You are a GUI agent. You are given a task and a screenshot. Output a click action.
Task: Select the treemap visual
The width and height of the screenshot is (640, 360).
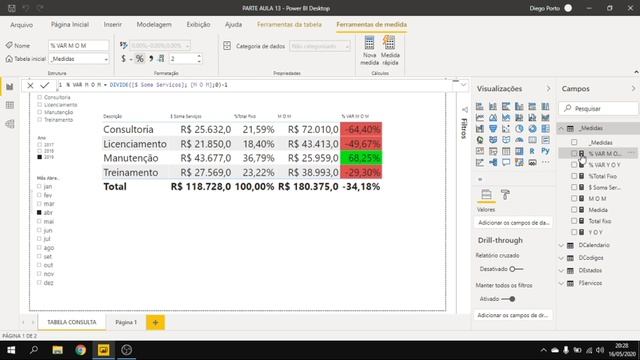coord(545,129)
